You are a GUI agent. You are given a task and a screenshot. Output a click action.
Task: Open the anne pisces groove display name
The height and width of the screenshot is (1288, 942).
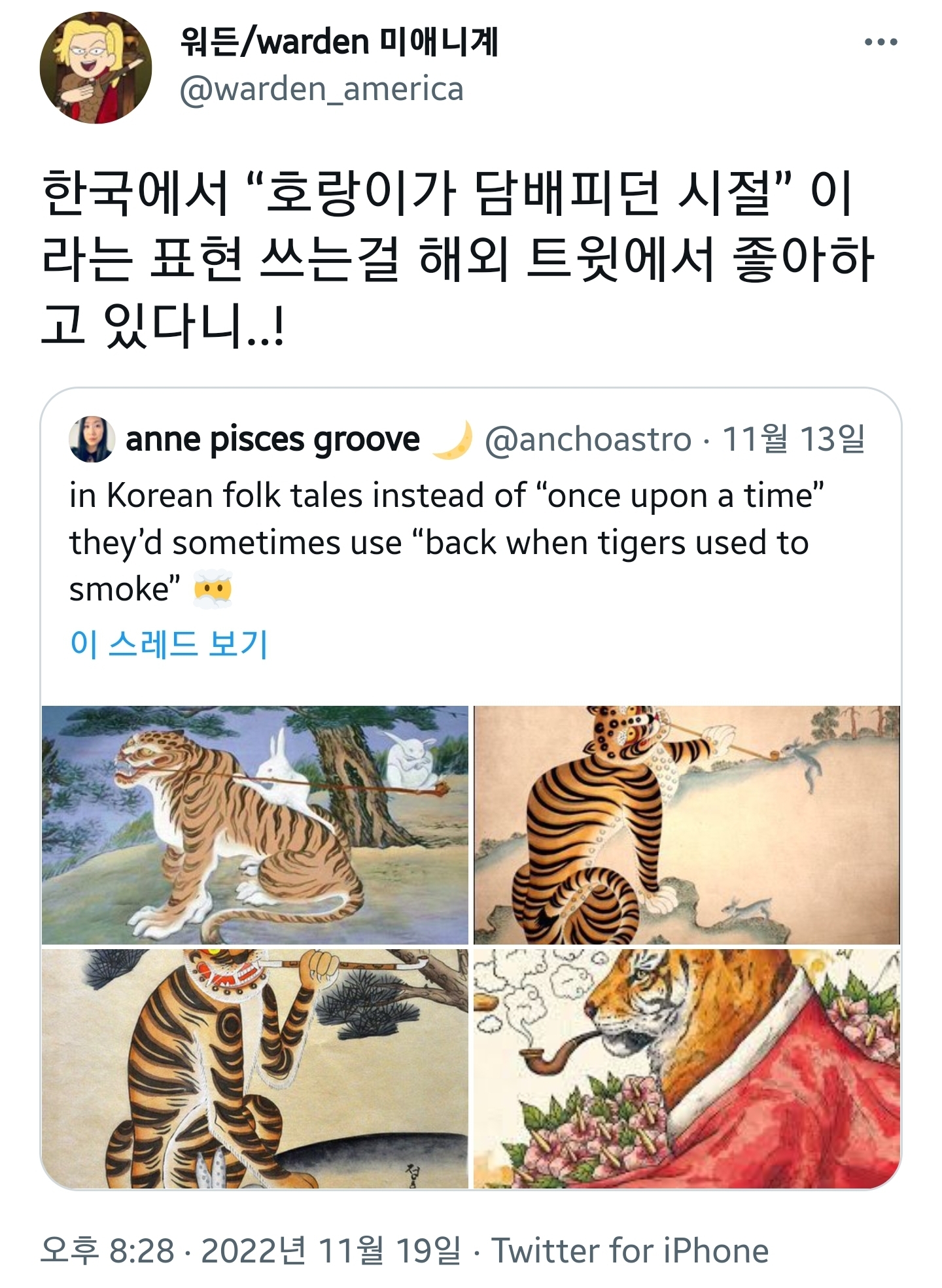272,440
